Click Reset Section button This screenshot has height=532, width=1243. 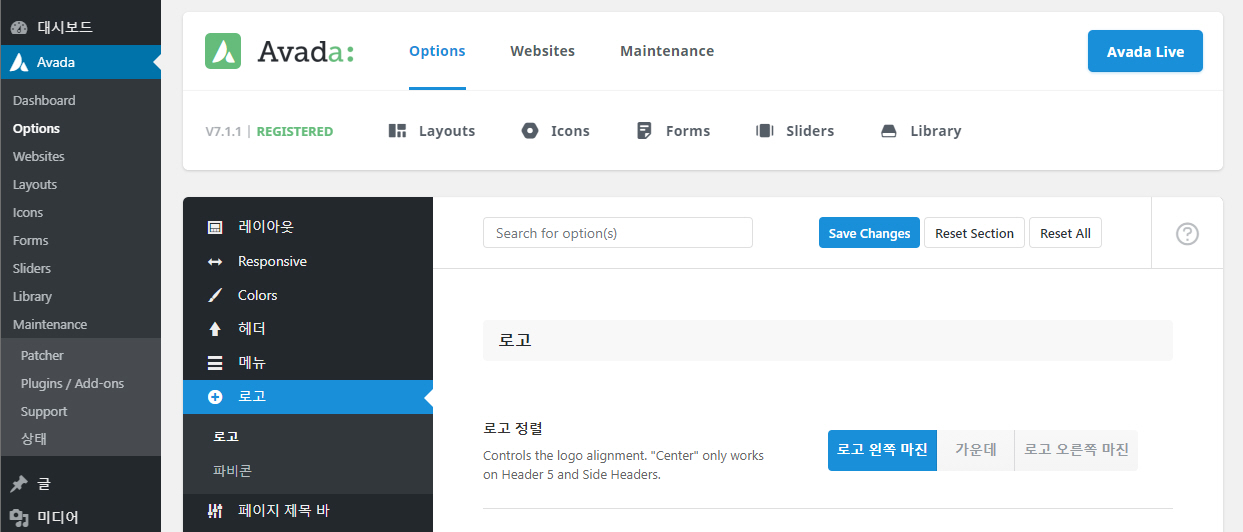click(974, 233)
